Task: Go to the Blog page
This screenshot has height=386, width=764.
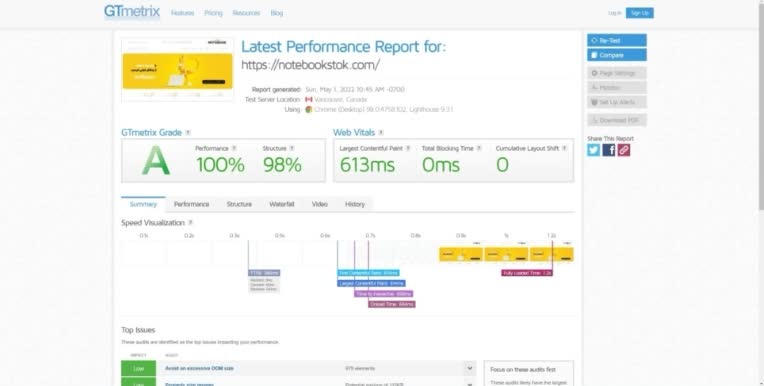Action: click(x=277, y=13)
